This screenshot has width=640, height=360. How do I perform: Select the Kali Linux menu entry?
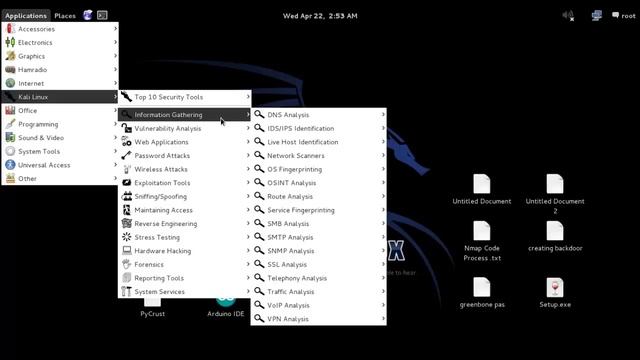(60, 97)
